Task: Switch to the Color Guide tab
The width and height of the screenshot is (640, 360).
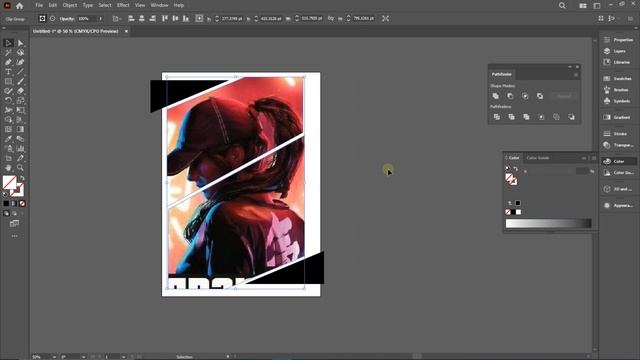Action: pyautogui.click(x=538, y=158)
